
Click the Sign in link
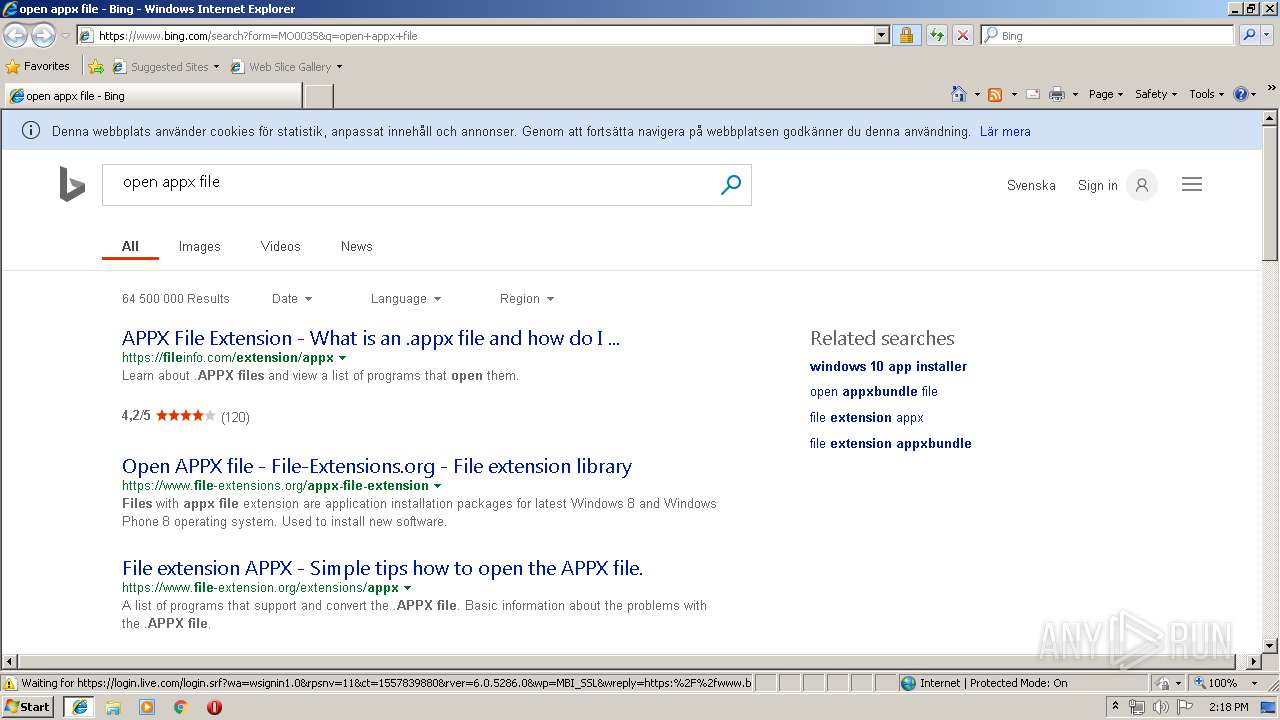(x=1097, y=185)
